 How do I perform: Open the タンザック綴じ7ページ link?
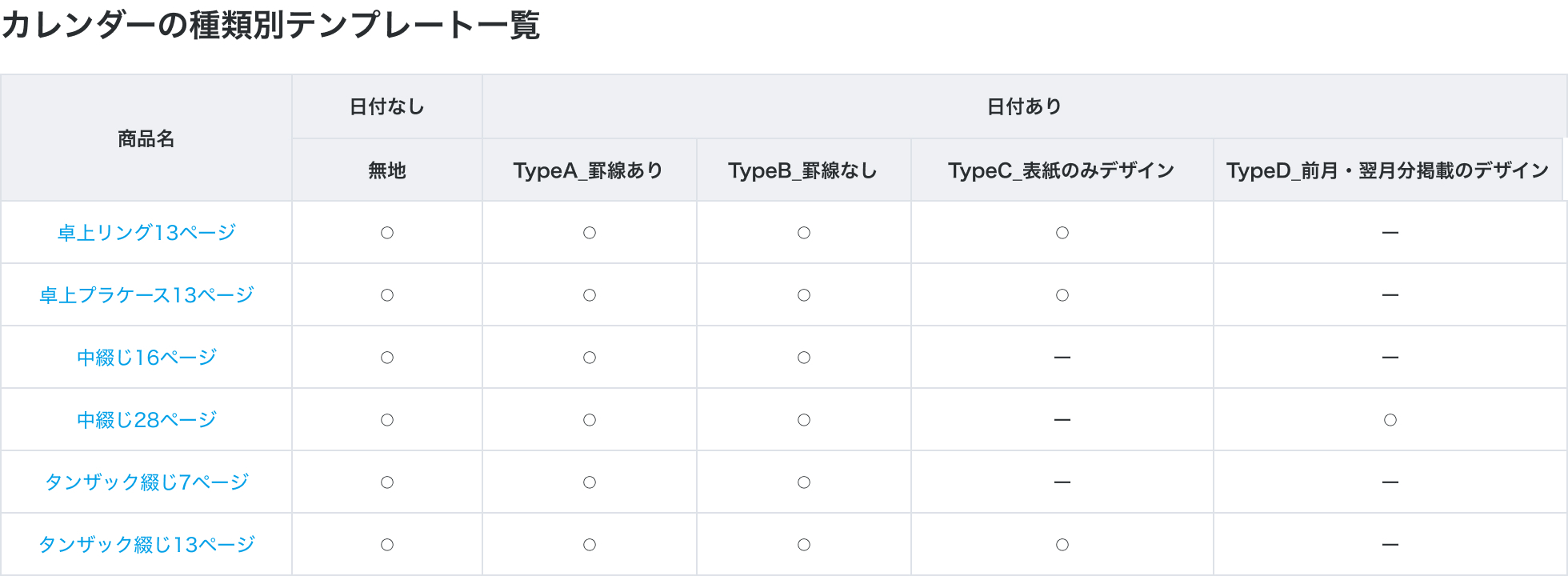tap(146, 482)
